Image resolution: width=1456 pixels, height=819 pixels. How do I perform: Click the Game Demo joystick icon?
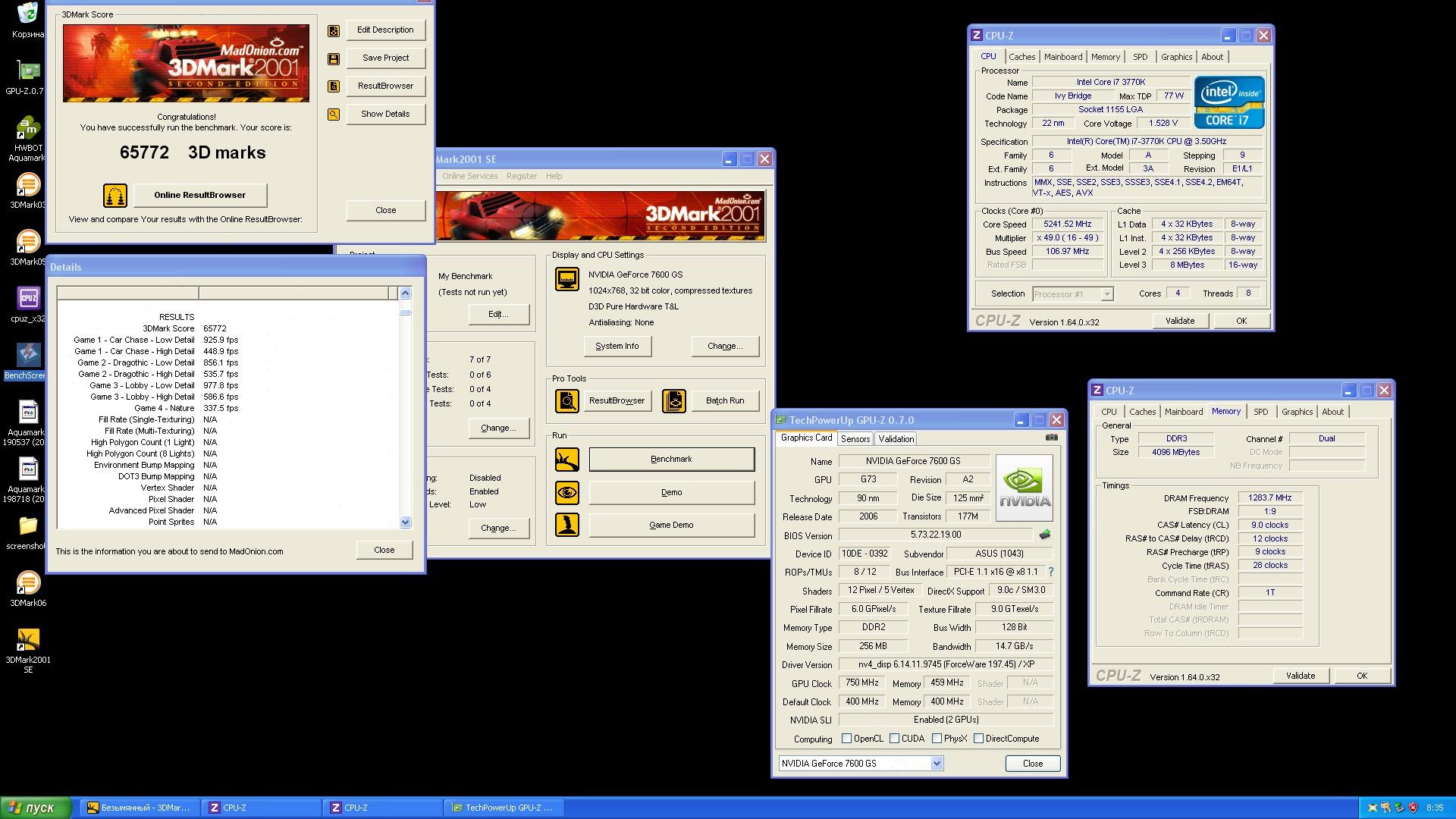(x=567, y=525)
